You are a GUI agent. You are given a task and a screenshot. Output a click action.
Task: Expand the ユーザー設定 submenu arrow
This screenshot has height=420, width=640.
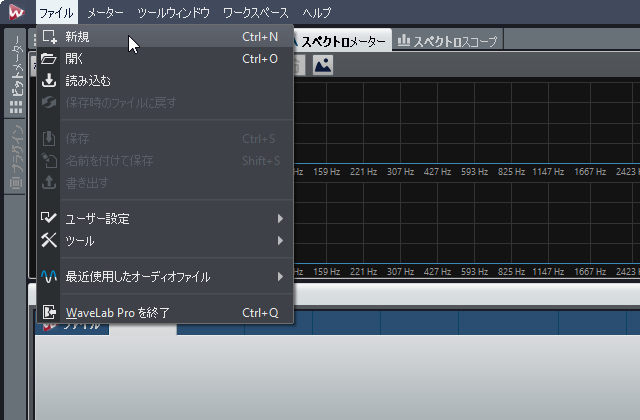[x=280, y=219]
